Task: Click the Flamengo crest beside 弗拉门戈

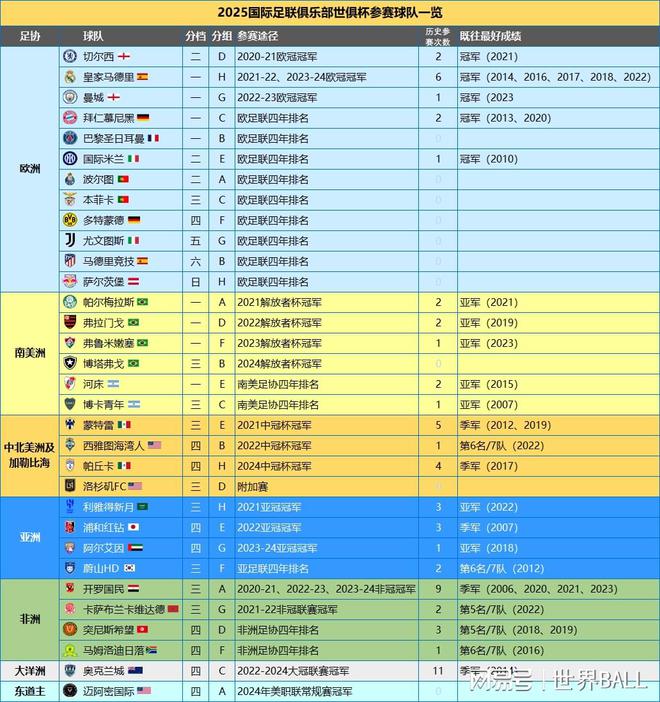Action: click(x=70, y=322)
